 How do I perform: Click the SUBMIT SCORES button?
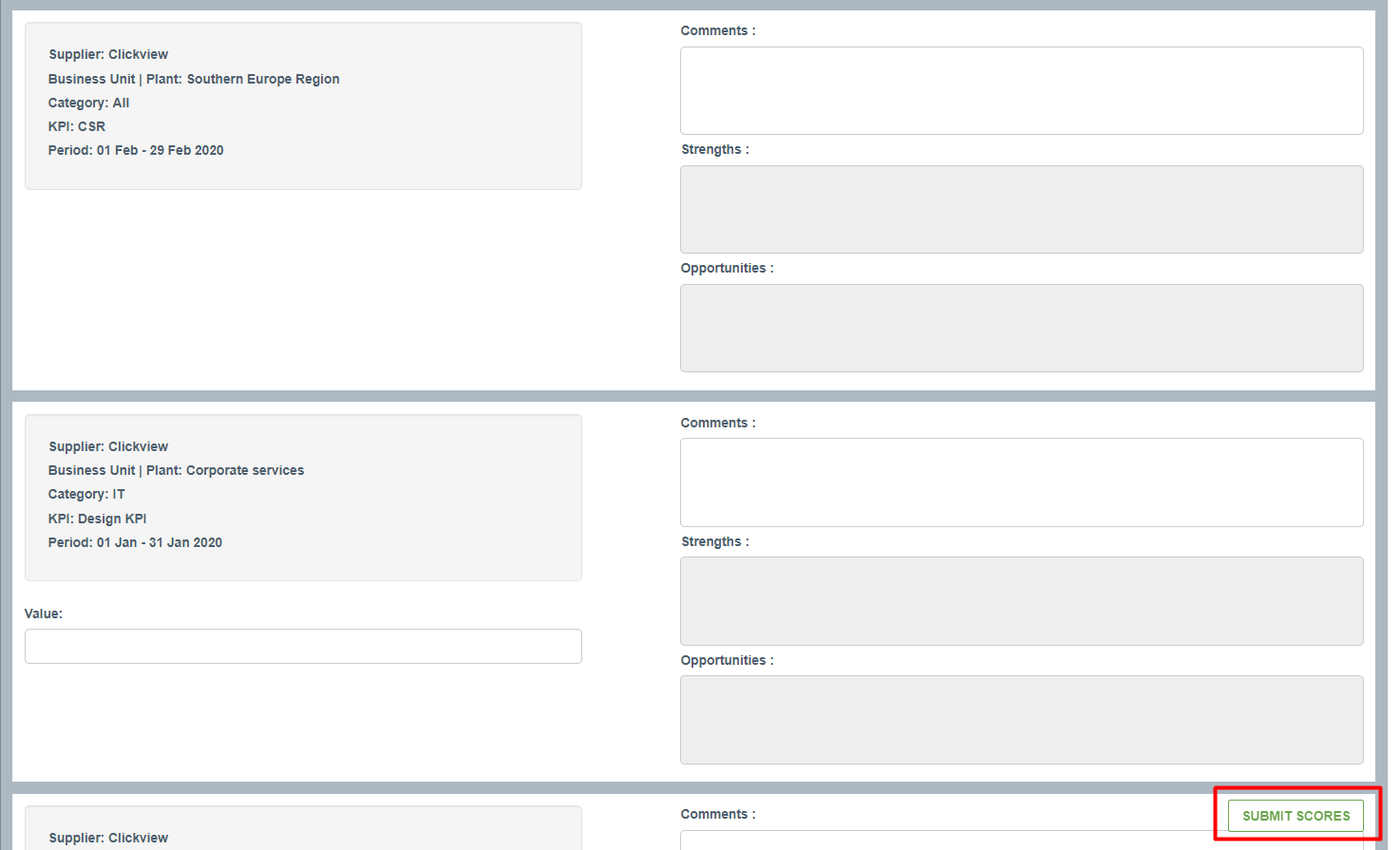click(1296, 816)
